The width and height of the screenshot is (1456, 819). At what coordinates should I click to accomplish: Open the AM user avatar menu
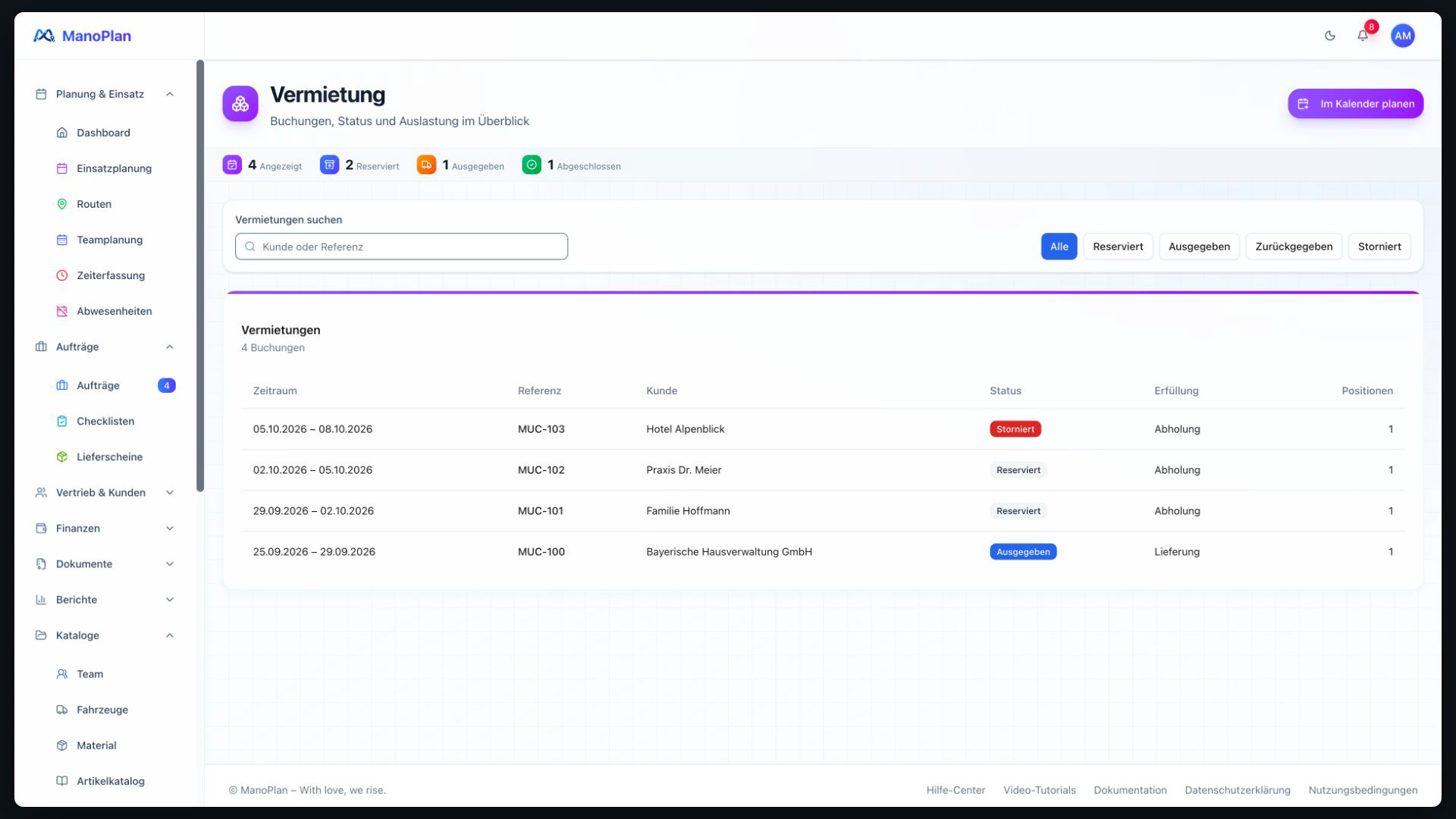pos(1402,36)
